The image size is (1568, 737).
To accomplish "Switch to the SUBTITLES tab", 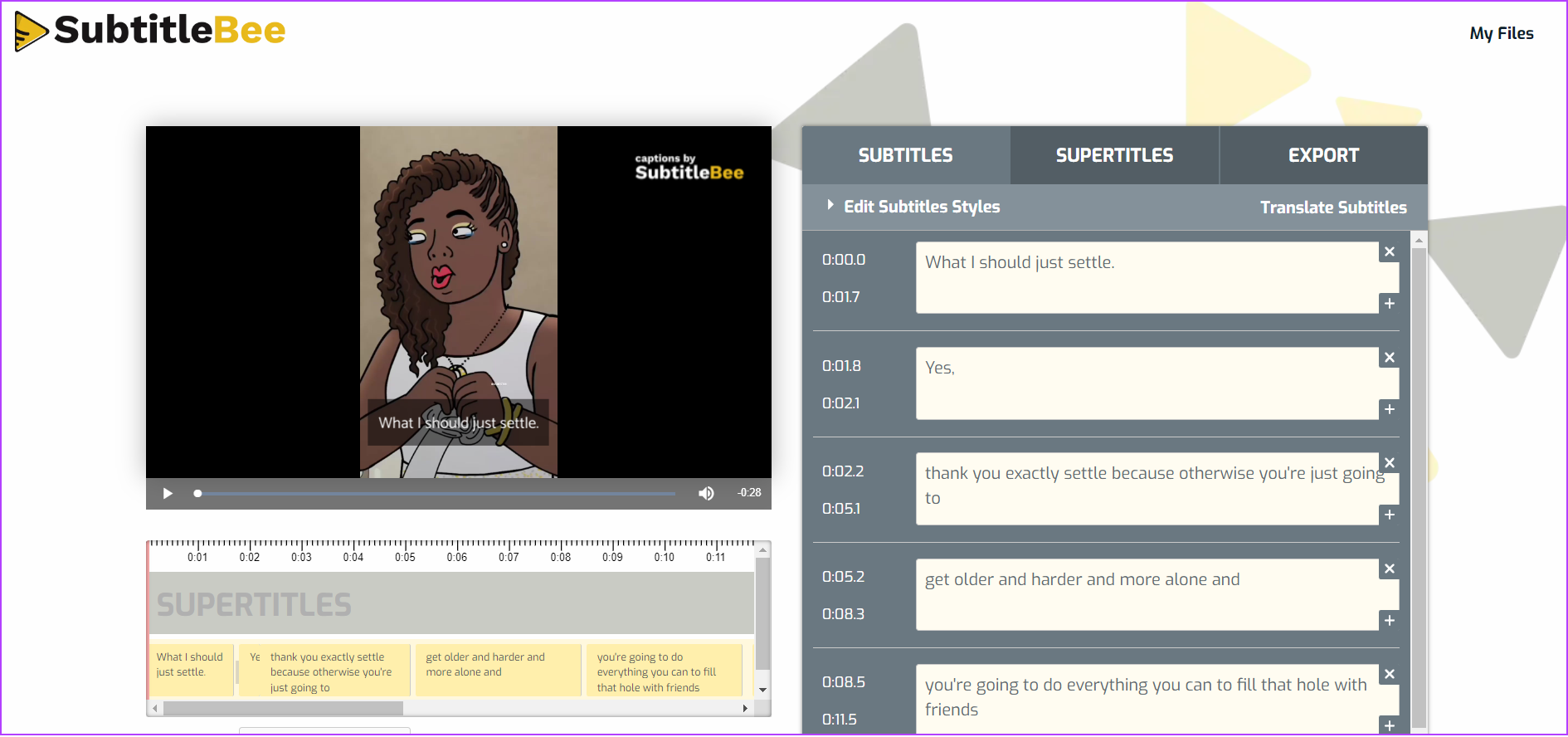I will 906,155.
